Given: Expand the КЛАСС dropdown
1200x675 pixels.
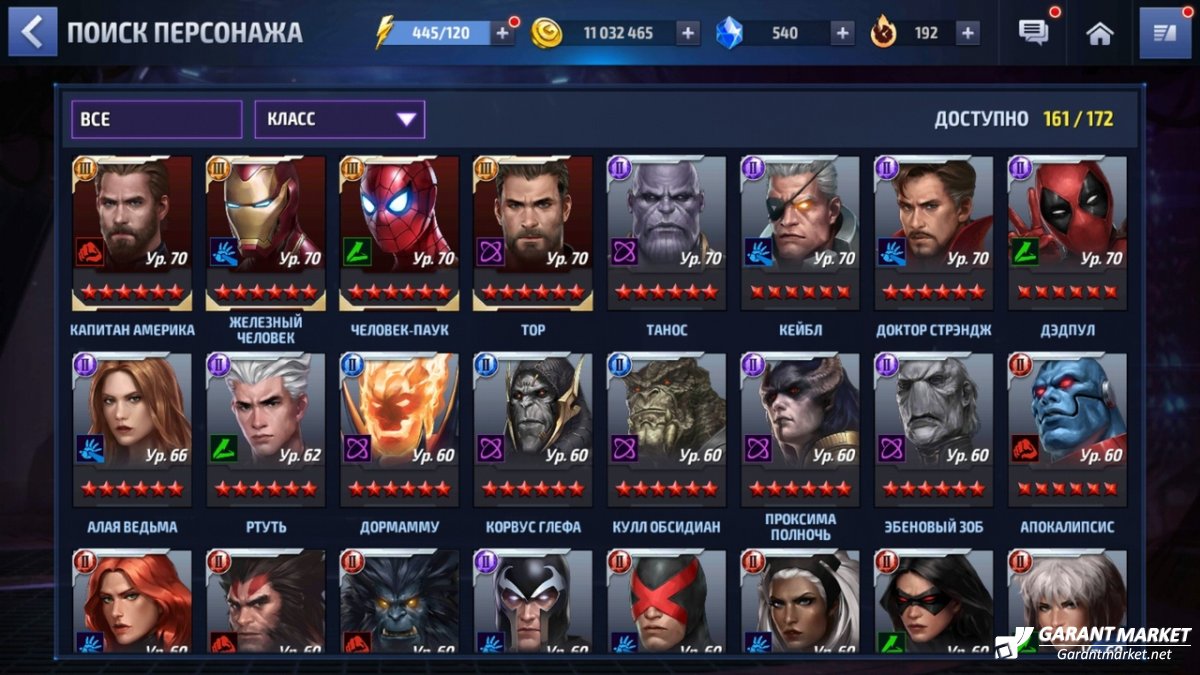Looking at the screenshot, I should [x=340, y=119].
